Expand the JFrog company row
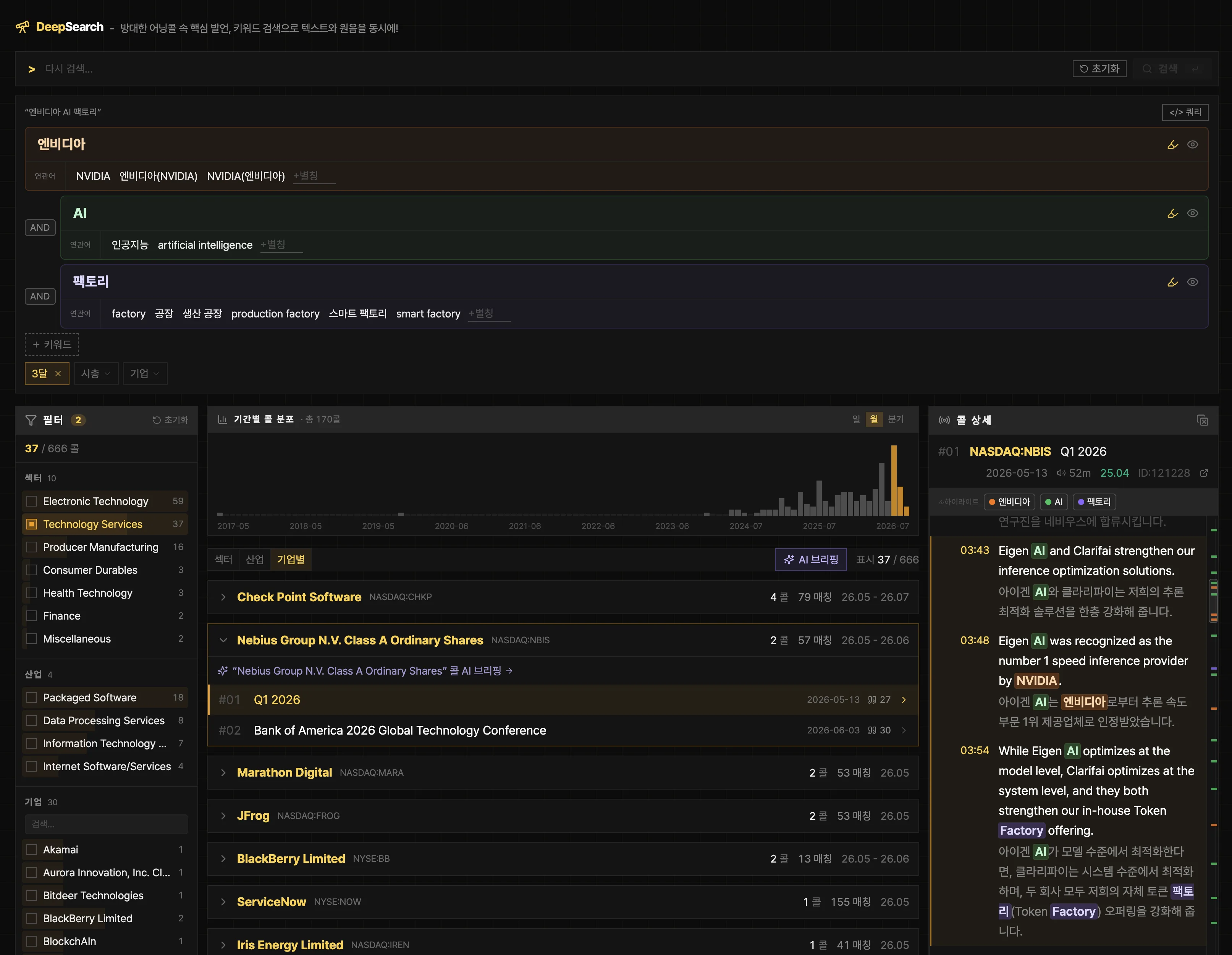The height and width of the screenshot is (955, 1232). [x=563, y=816]
